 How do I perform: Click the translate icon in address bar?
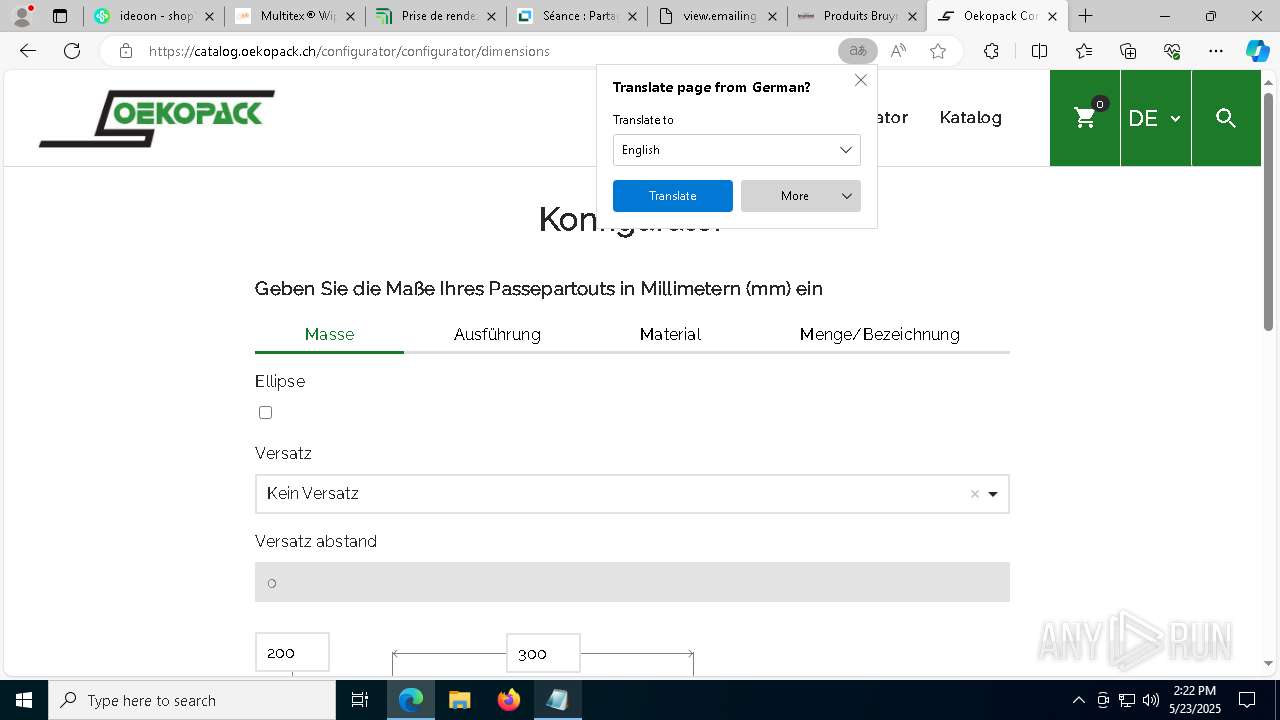click(857, 51)
